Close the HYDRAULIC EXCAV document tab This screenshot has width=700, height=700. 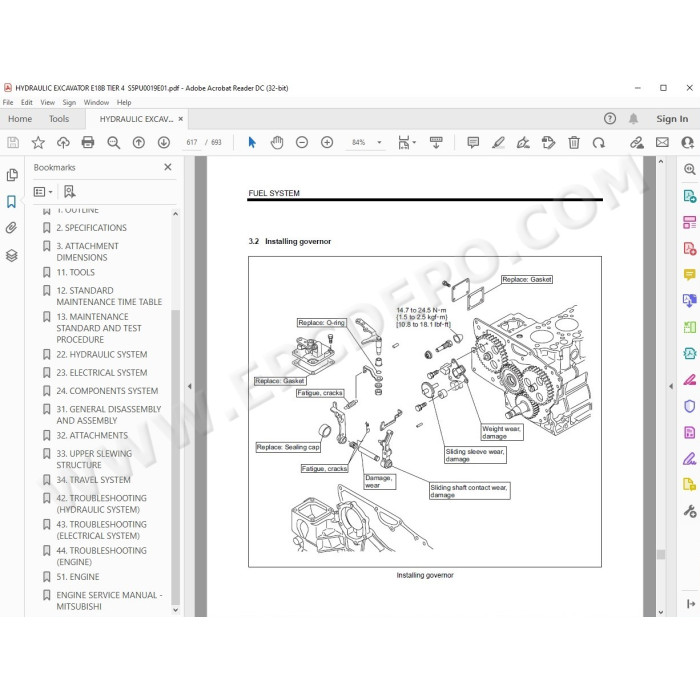180,119
